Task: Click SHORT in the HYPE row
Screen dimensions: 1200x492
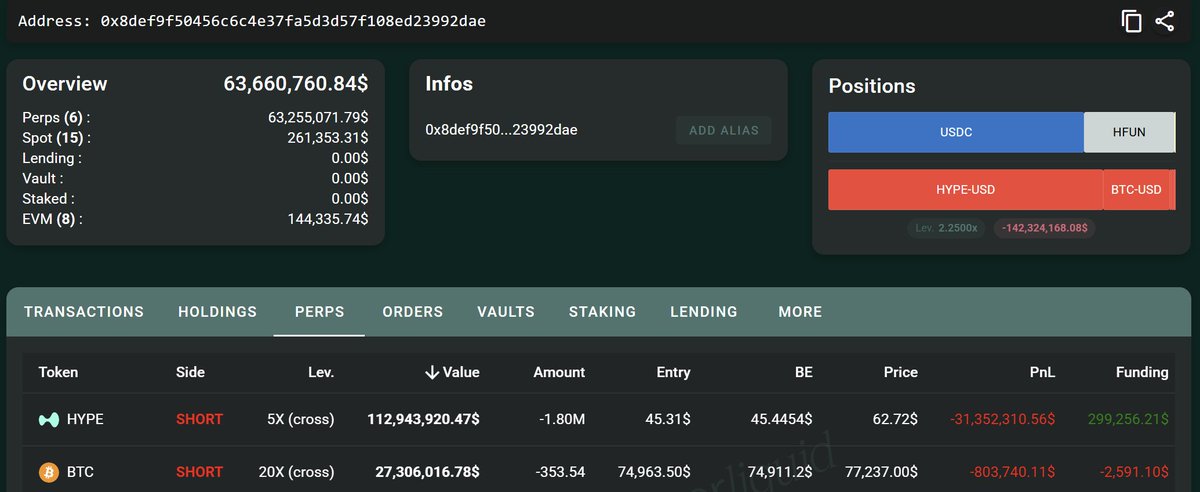Action: 199,420
